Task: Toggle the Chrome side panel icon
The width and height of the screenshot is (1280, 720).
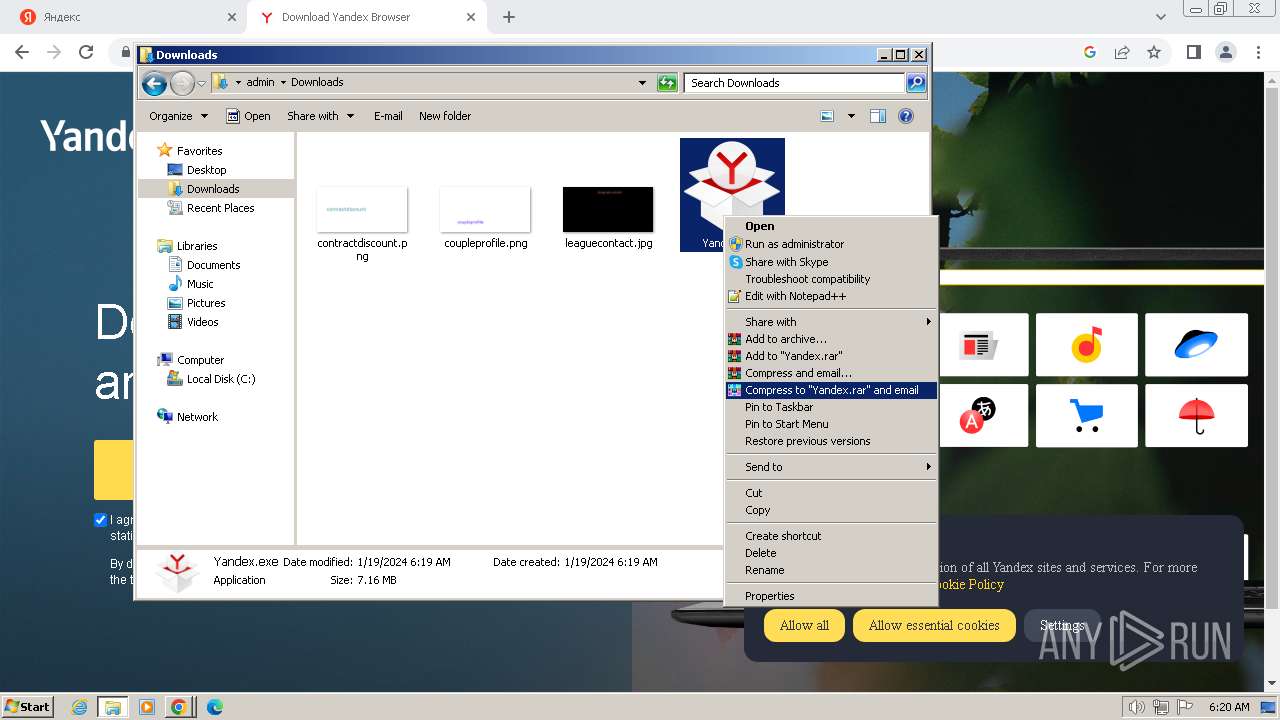Action: [1193, 52]
